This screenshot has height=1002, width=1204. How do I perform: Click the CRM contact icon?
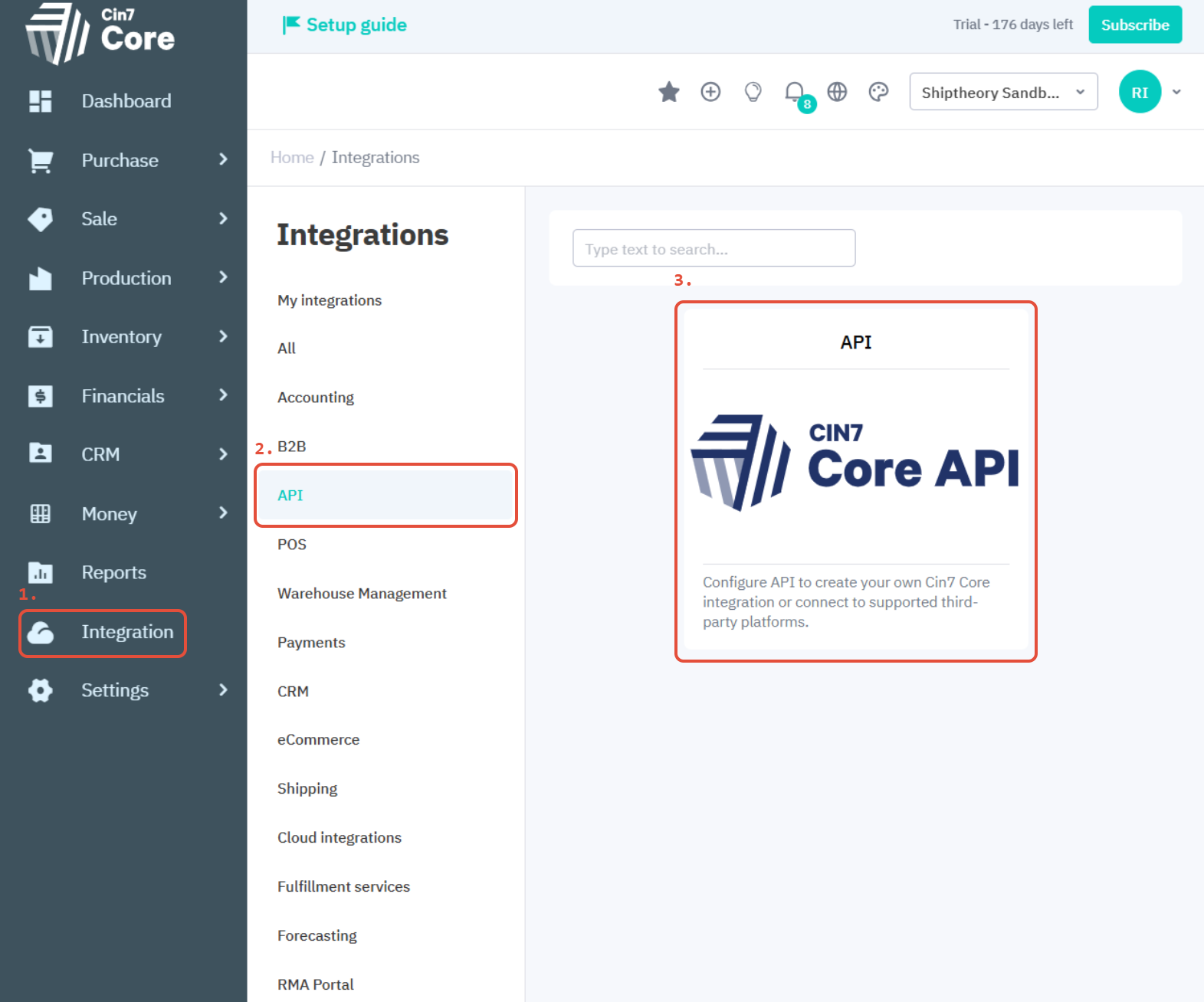pos(40,454)
